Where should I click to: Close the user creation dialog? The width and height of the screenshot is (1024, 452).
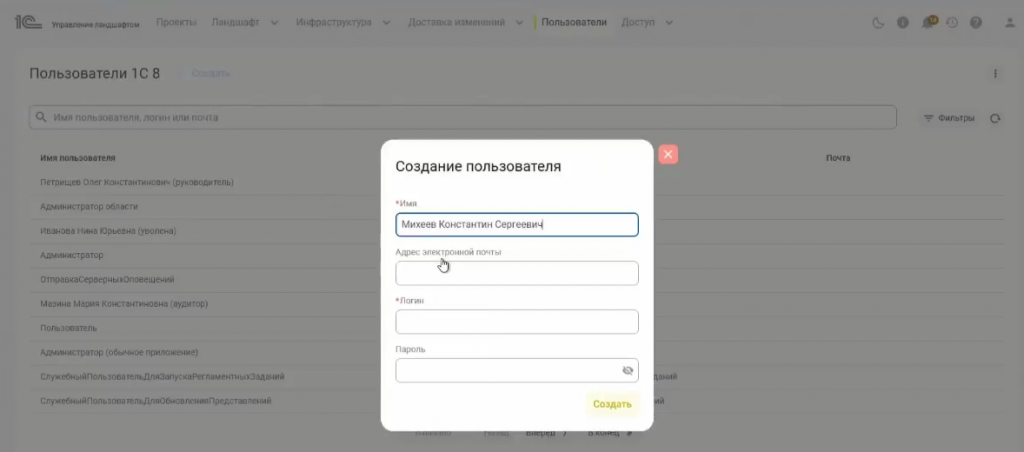667,154
